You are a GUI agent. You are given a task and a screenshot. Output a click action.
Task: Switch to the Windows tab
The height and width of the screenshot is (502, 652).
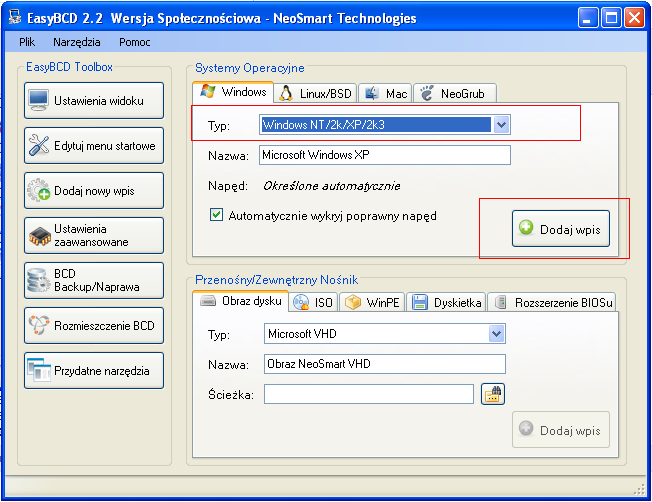(x=233, y=92)
